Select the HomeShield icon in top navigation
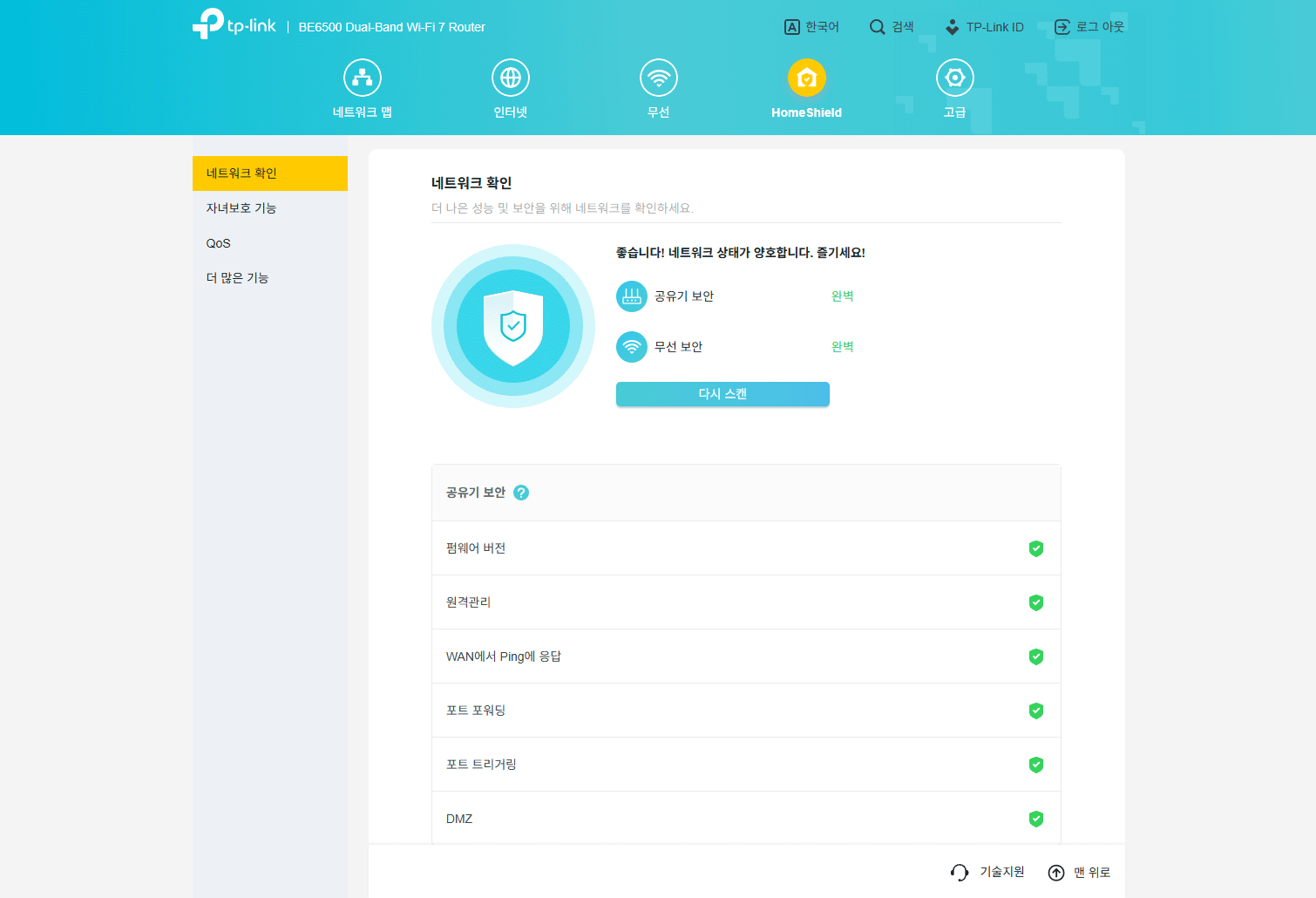 [x=806, y=78]
